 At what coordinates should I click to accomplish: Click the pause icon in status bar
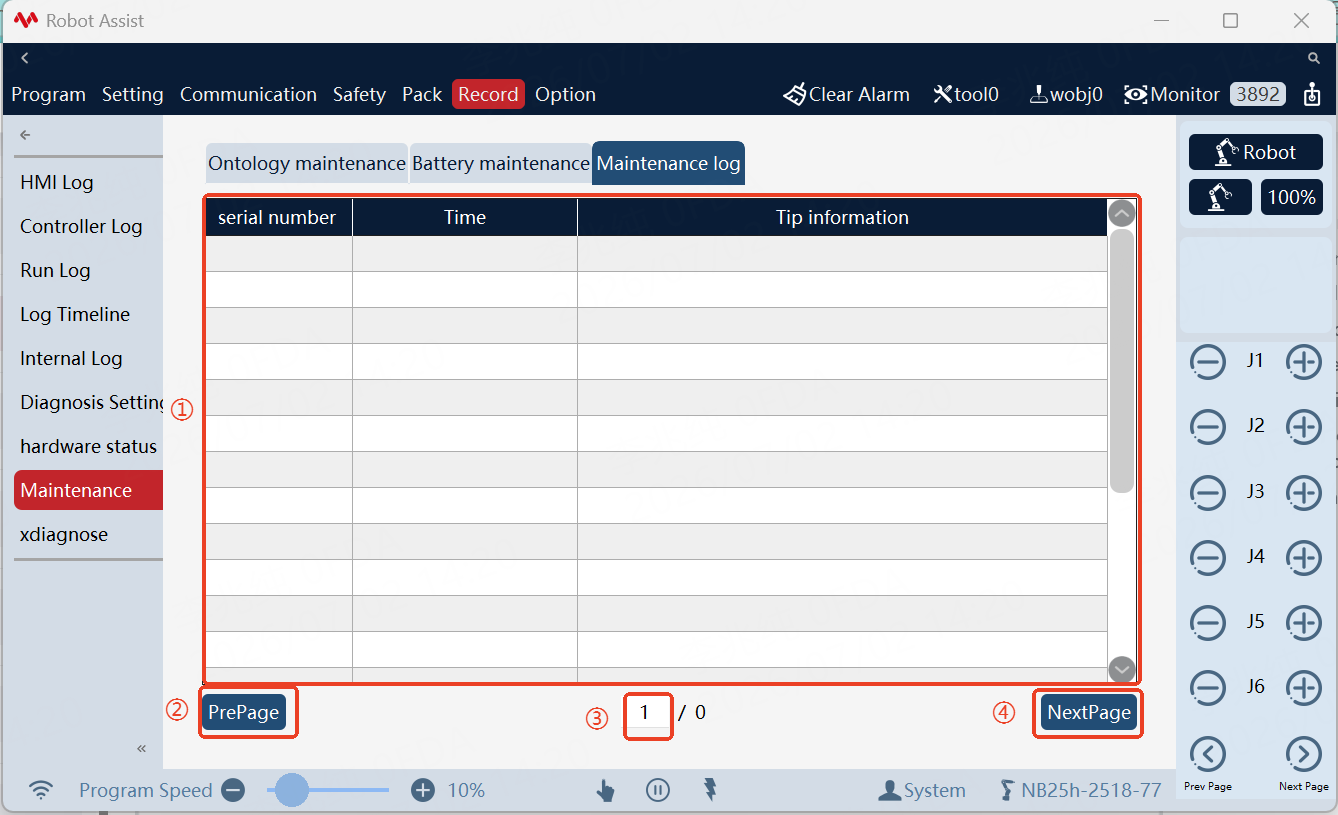pos(657,790)
